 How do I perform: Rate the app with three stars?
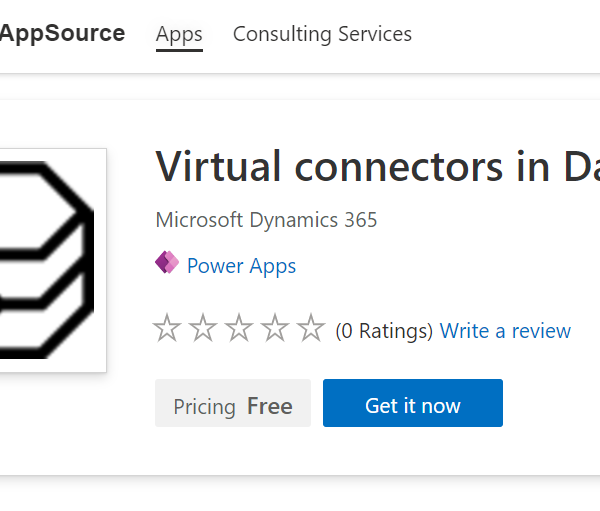[239, 328]
